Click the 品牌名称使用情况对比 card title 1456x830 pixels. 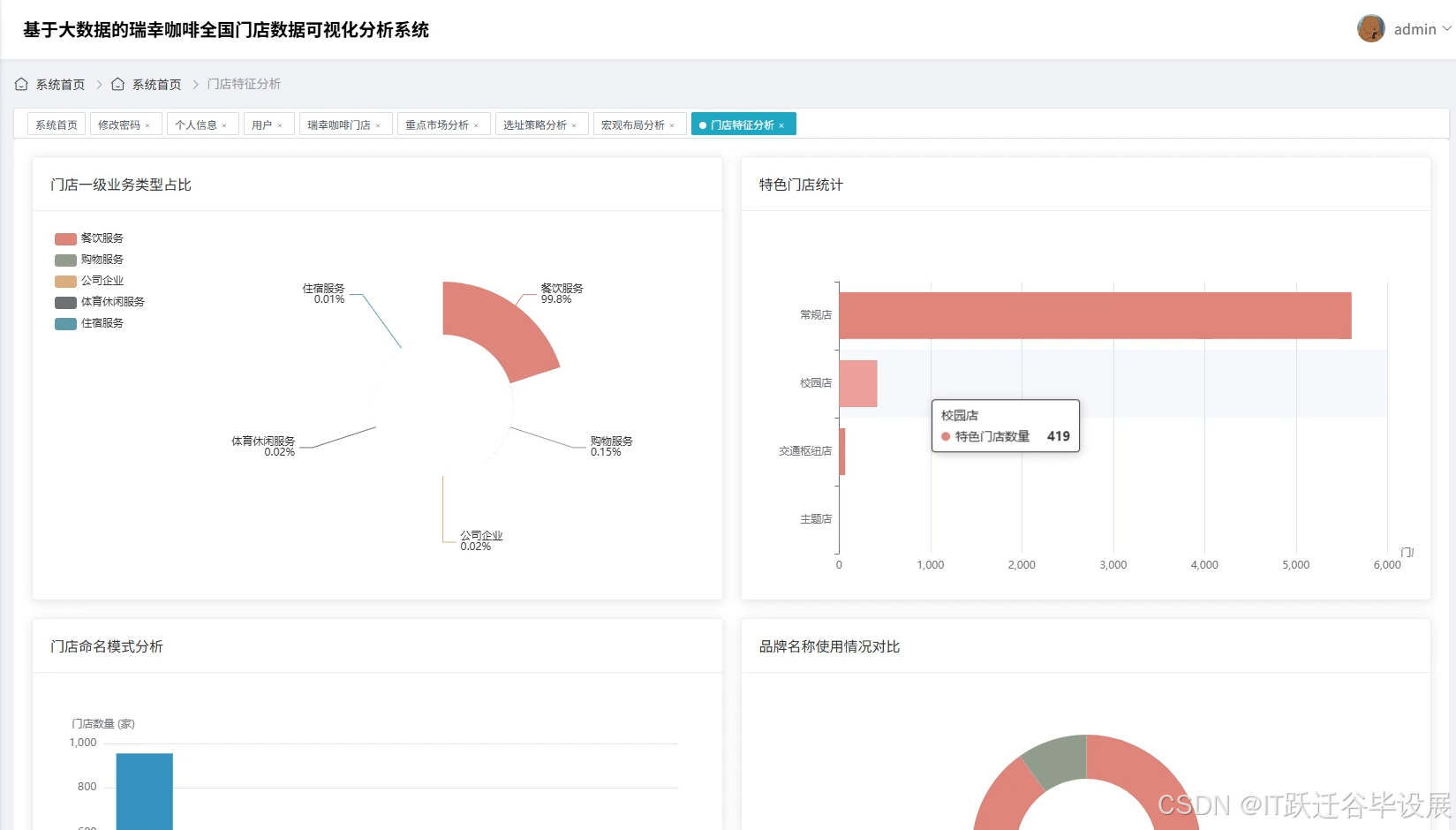click(x=829, y=646)
